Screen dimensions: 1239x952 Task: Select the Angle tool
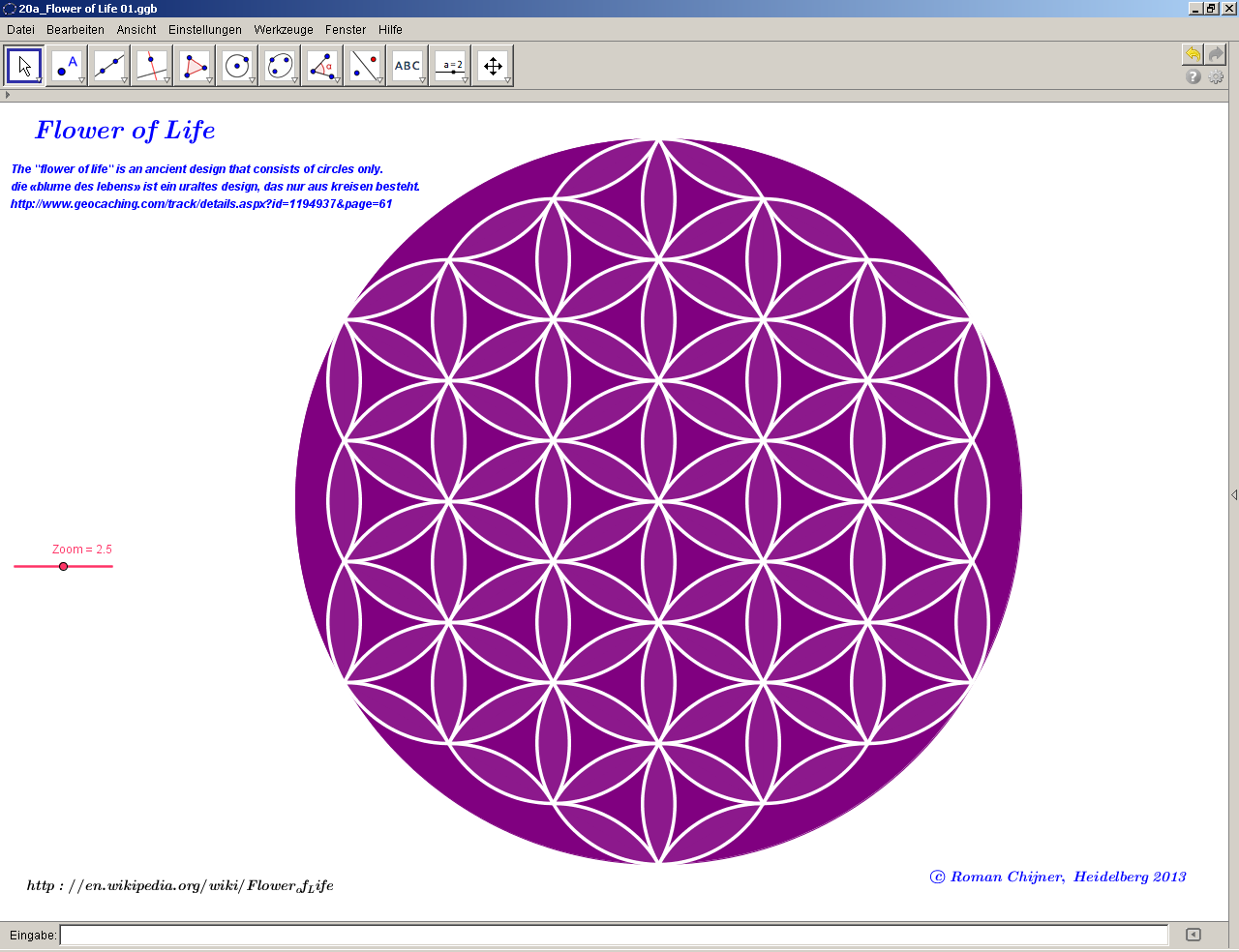[322, 66]
